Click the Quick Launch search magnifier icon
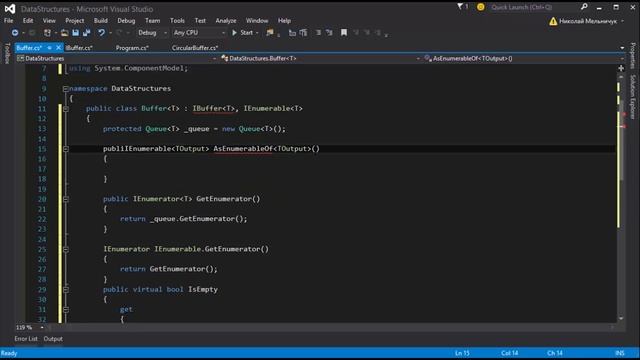Image resolution: width=640 pixels, height=360 pixels. tap(584, 7)
